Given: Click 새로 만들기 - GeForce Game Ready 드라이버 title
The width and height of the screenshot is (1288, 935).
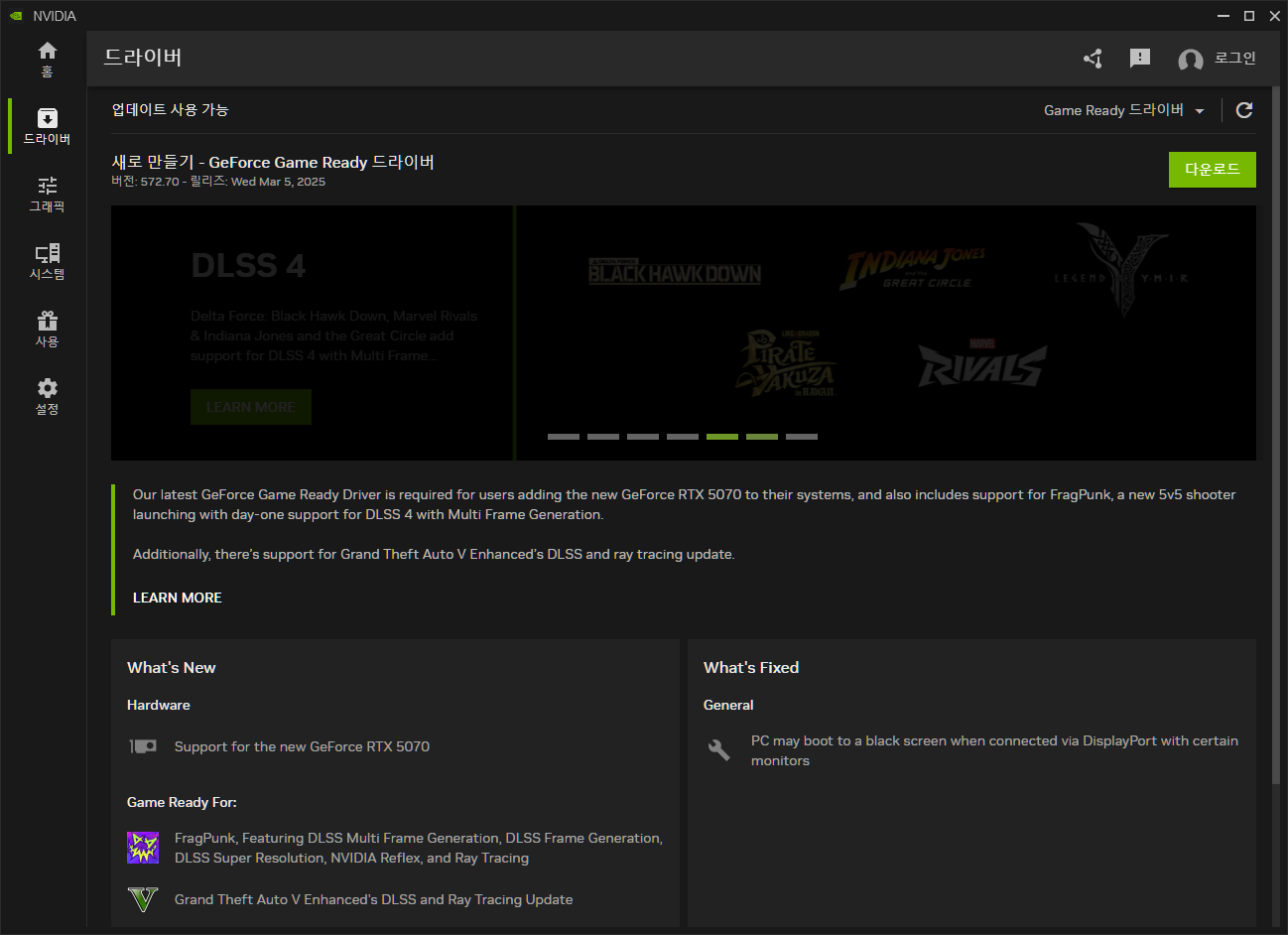Looking at the screenshot, I should (x=273, y=162).
